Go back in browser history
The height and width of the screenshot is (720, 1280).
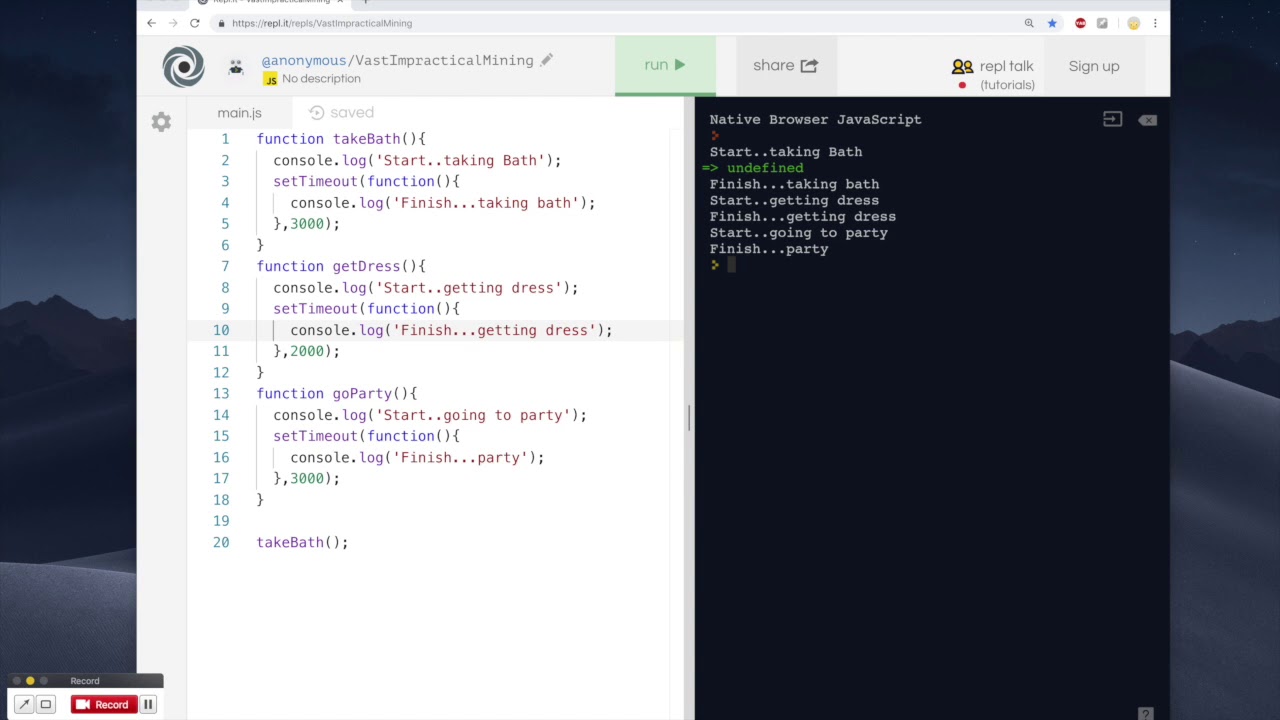[x=151, y=23]
